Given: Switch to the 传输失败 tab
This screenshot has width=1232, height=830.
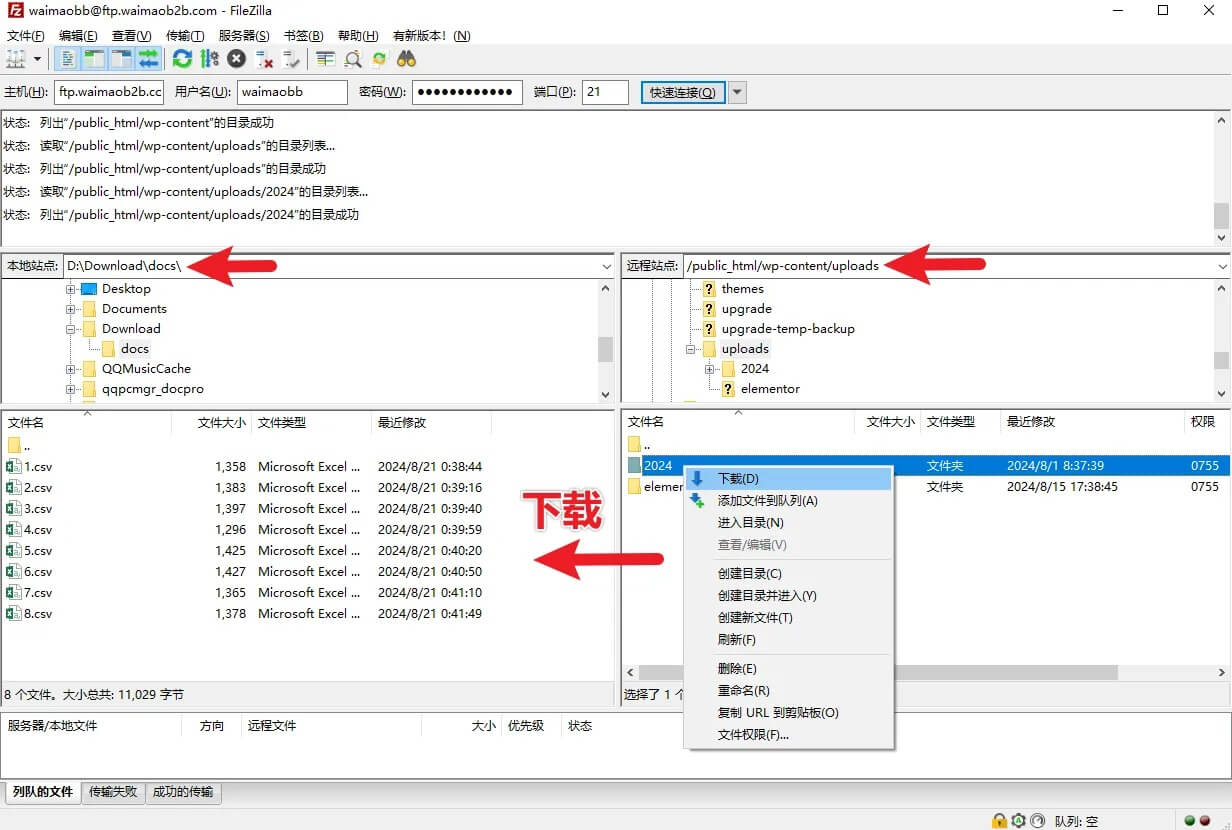Looking at the screenshot, I should [x=113, y=792].
